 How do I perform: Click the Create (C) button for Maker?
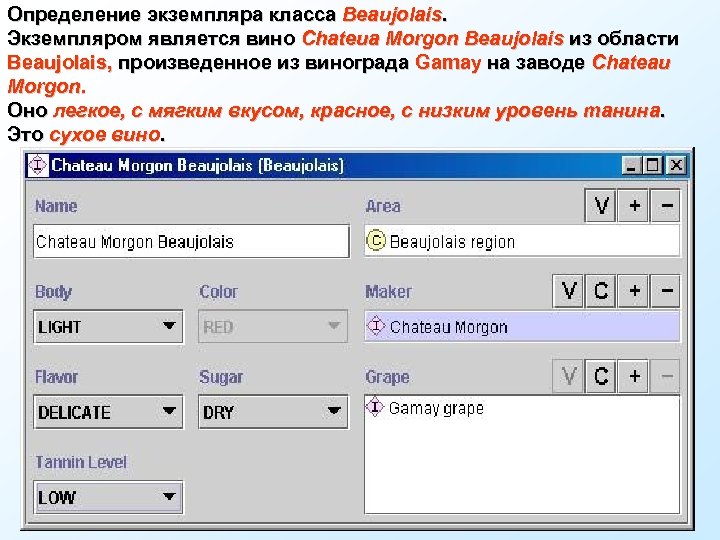tap(601, 291)
